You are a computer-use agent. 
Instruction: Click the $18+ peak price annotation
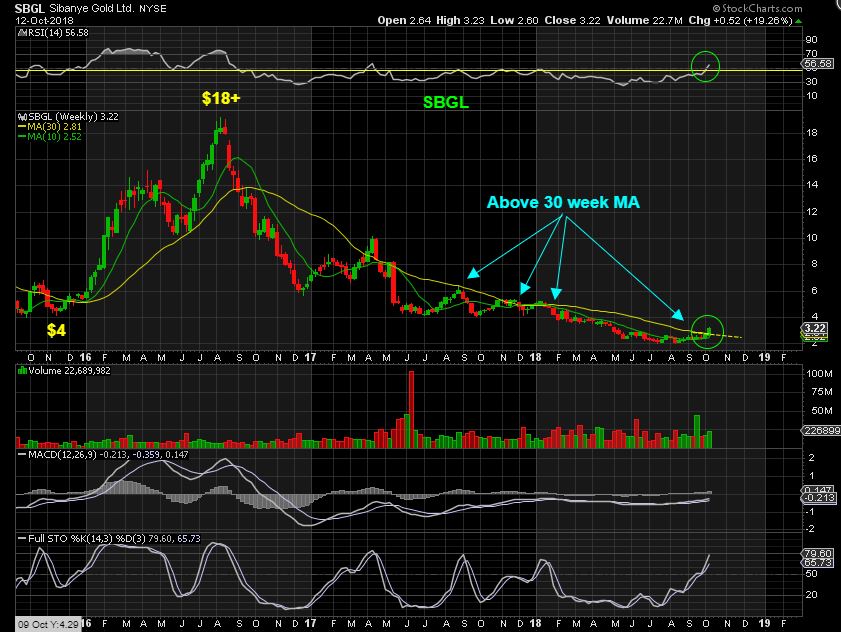coord(221,98)
